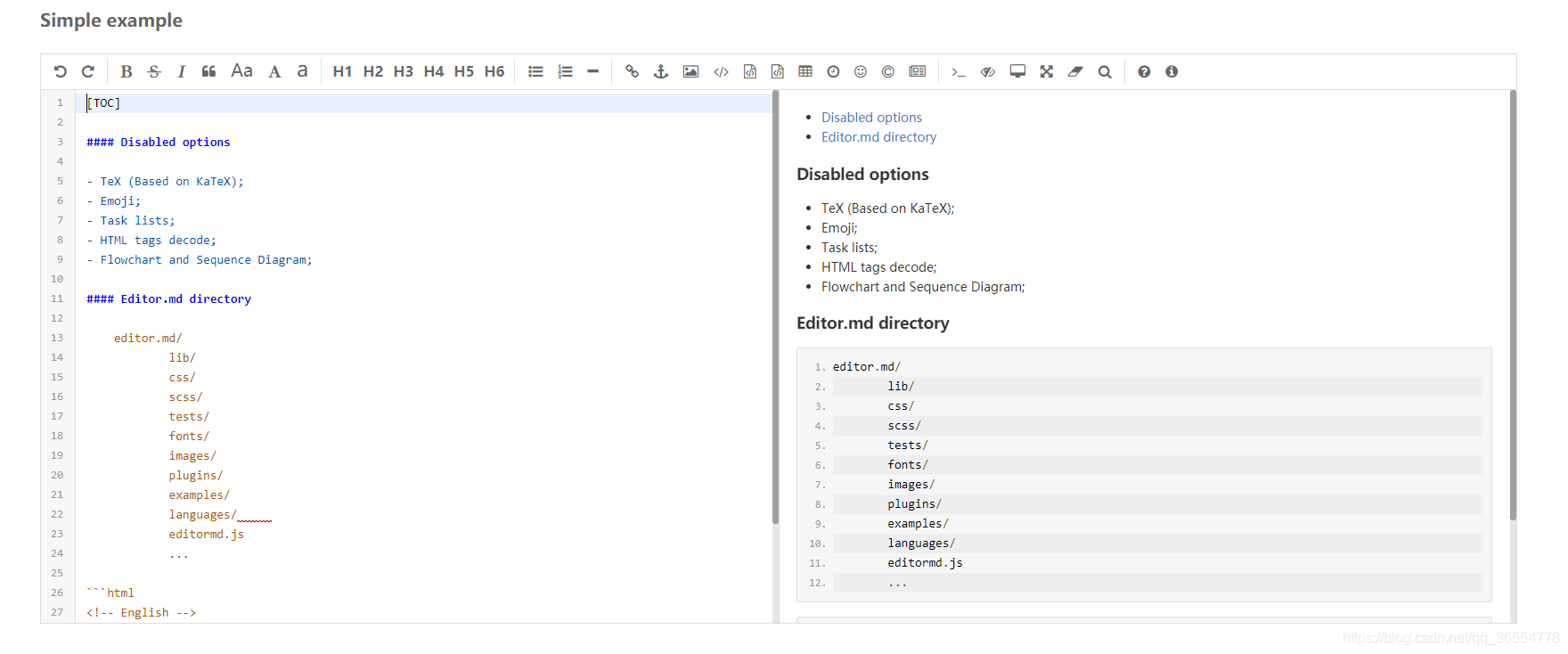Insert HTML entities copyright symbol
The image size is (1568, 654).
[888, 71]
